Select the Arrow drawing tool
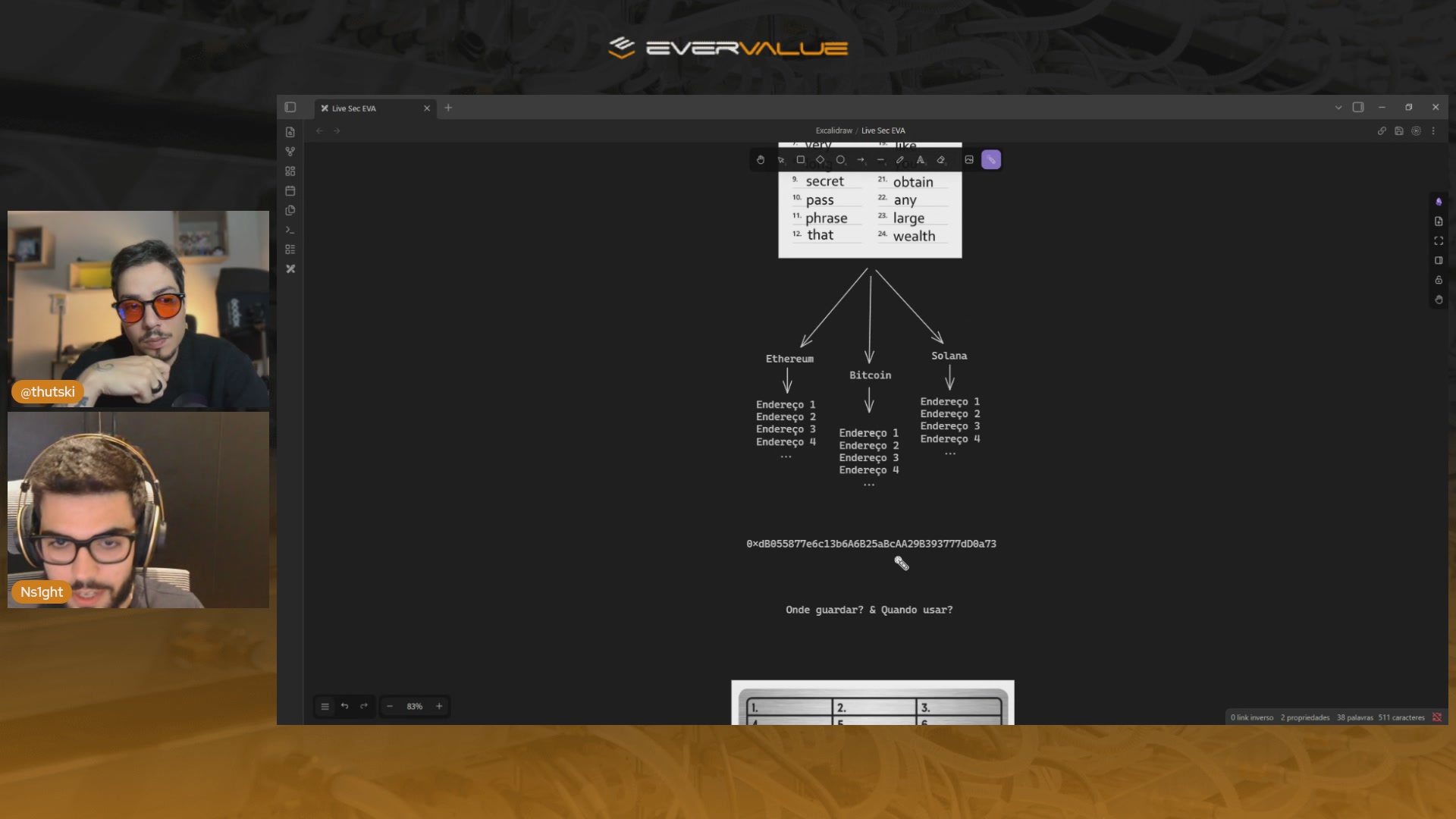1456x819 pixels. click(x=860, y=160)
